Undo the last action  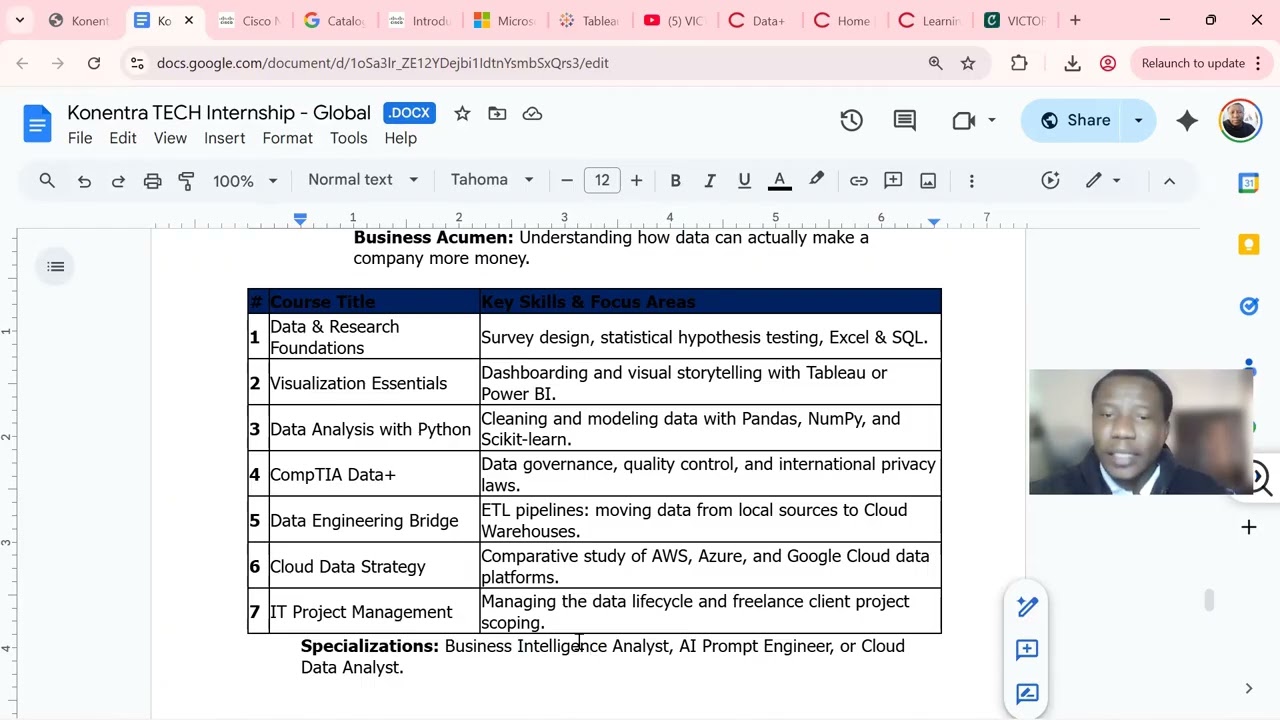tap(84, 181)
